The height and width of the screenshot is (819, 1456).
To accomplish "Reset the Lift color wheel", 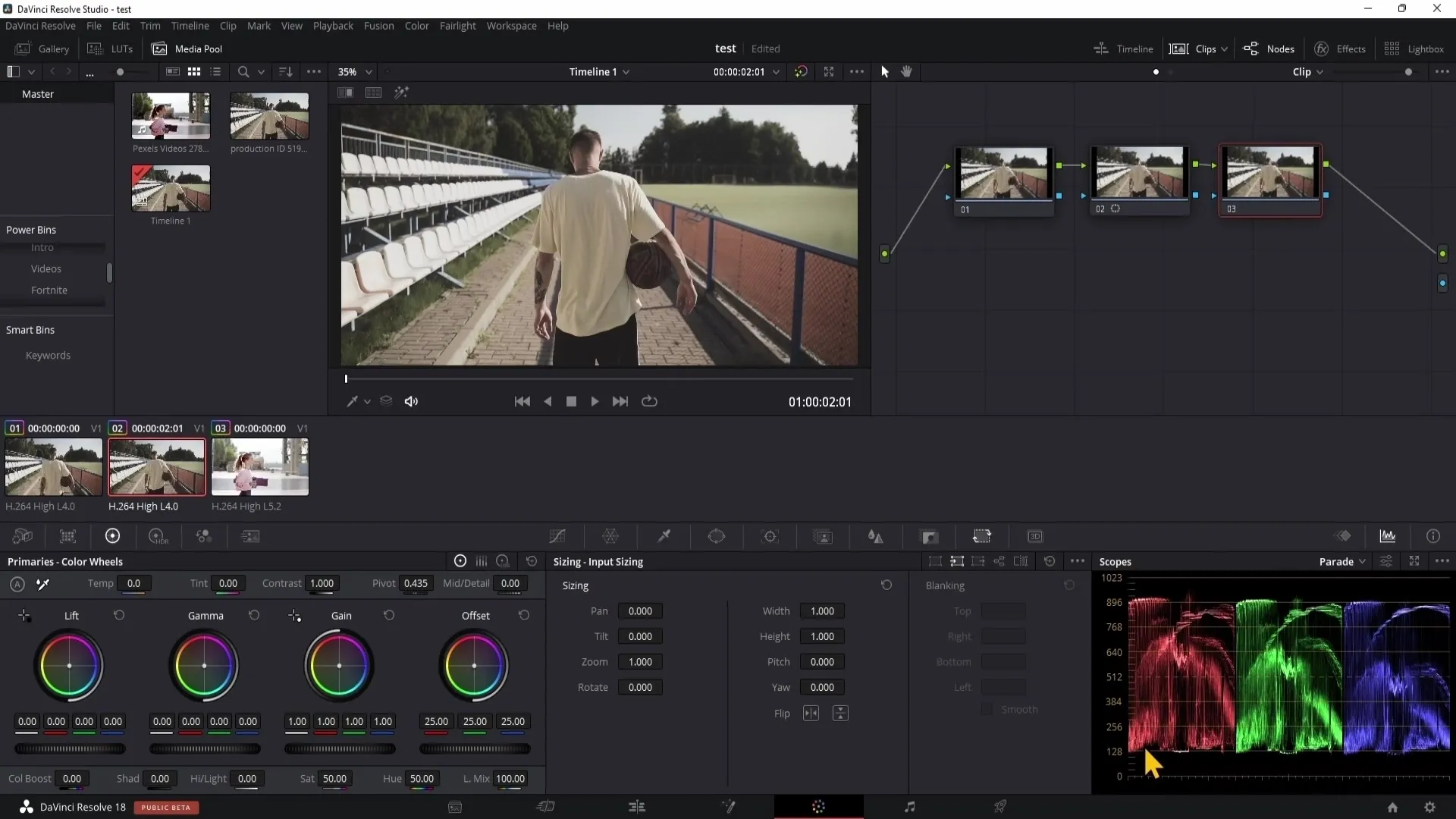I will pos(119,616).
